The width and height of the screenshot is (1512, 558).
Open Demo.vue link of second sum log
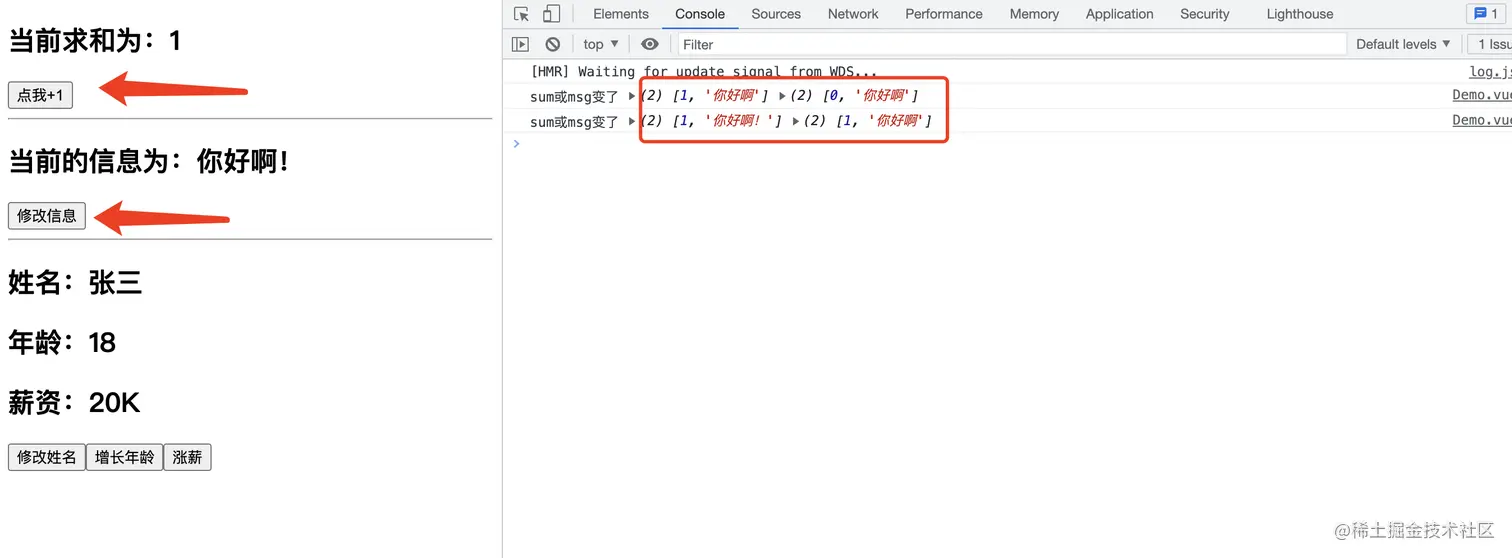point(1482,120)
